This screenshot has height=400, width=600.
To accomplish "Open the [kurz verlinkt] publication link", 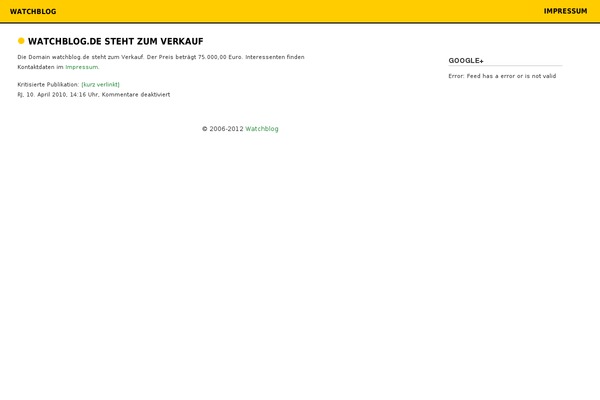I will [100, 85].
